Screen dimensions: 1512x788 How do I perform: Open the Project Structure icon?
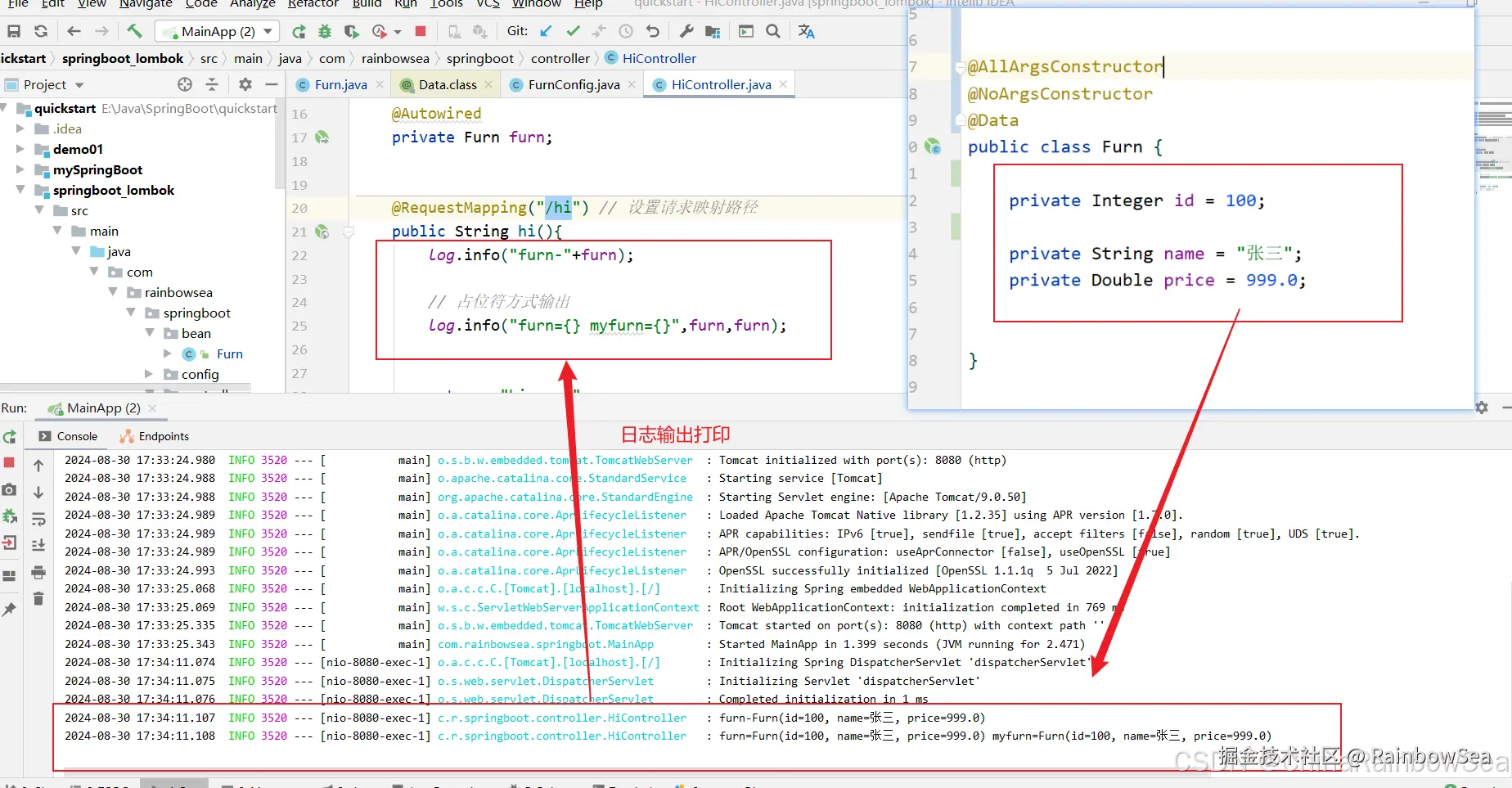713,31
